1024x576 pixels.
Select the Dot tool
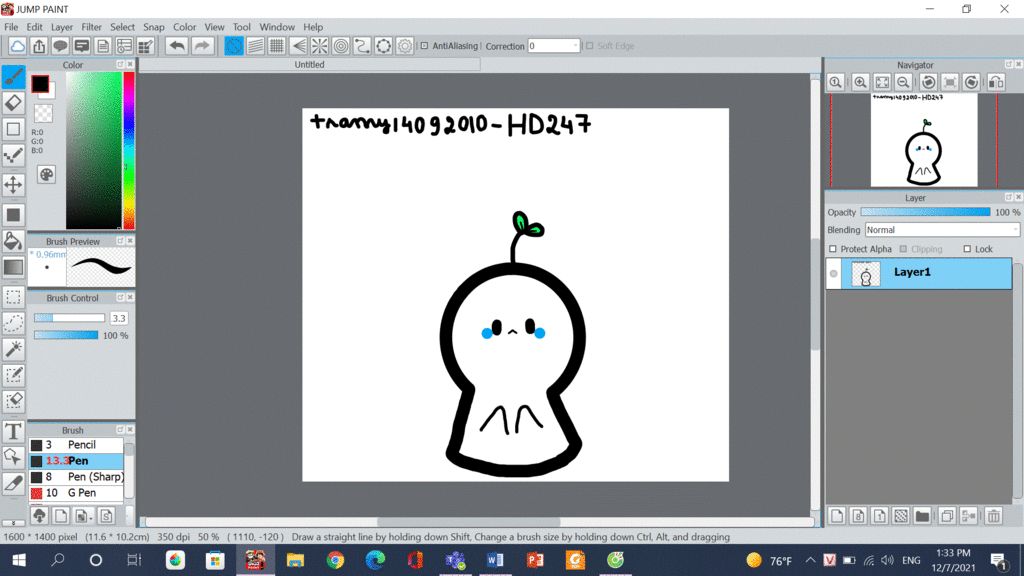[x=13, y=155]
